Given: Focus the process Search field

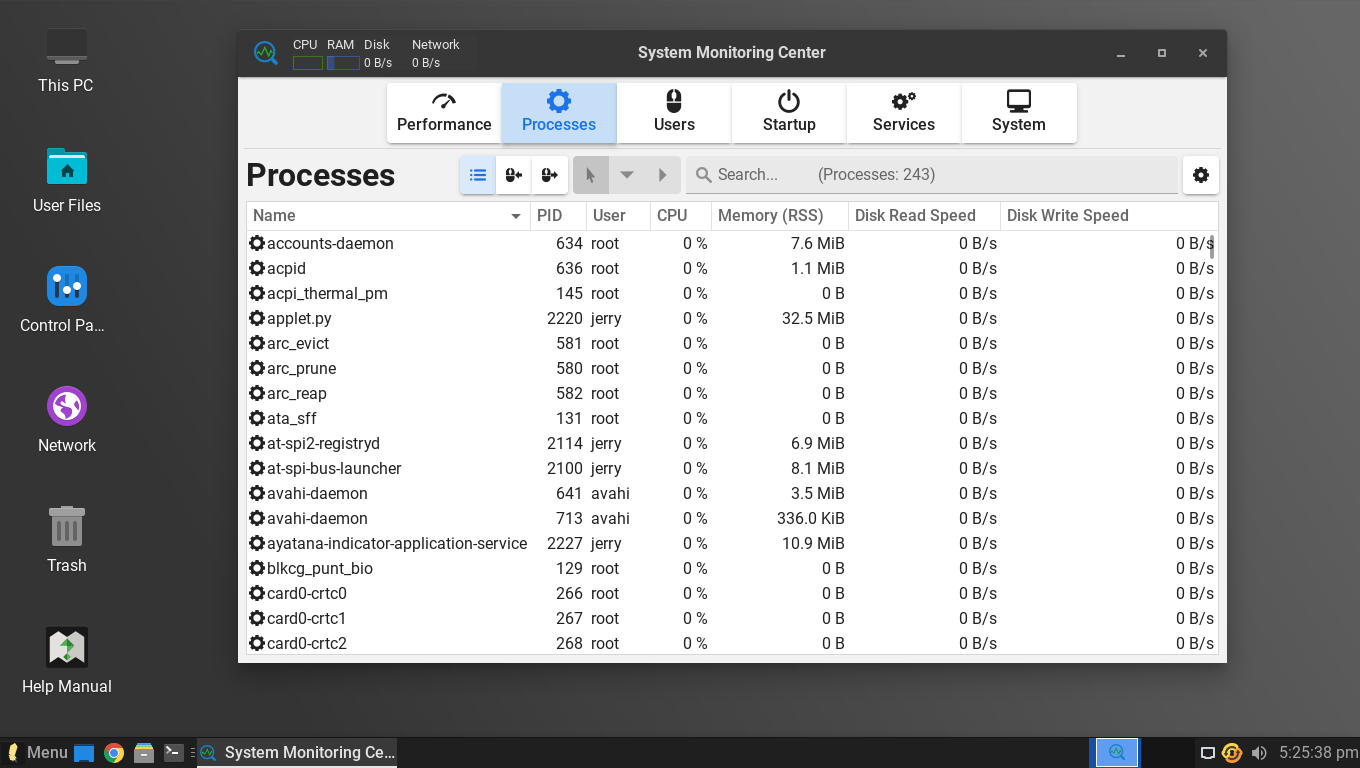Looking at the screenshot, I should (932, 175).
